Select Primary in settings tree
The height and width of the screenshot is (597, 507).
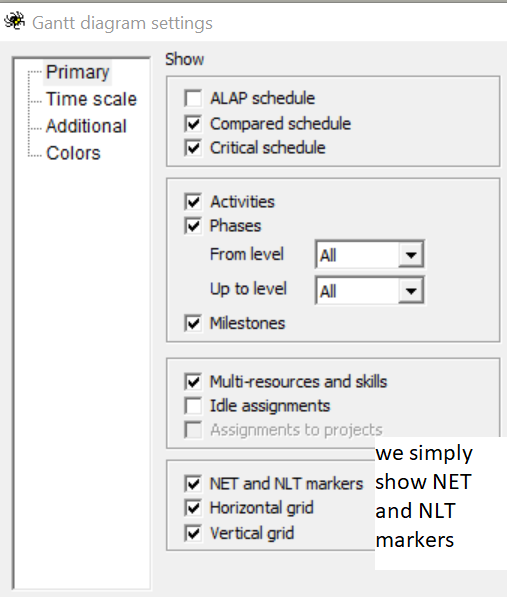pos(78,72)
